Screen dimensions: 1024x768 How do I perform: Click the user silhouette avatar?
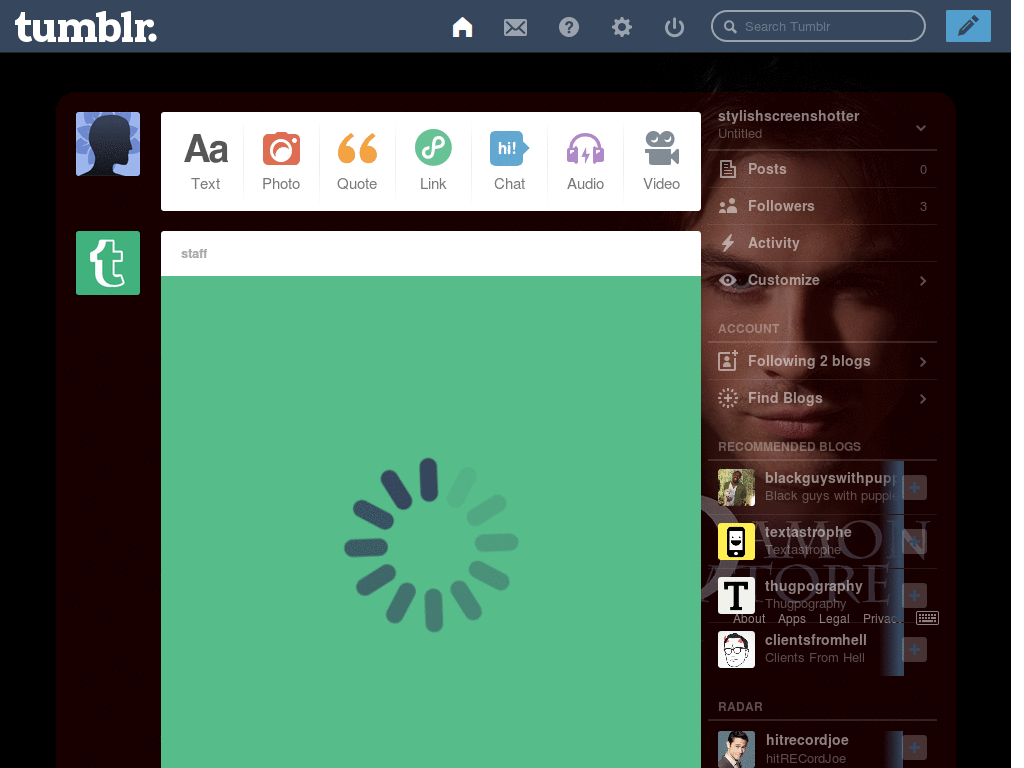tap(108, 144)
